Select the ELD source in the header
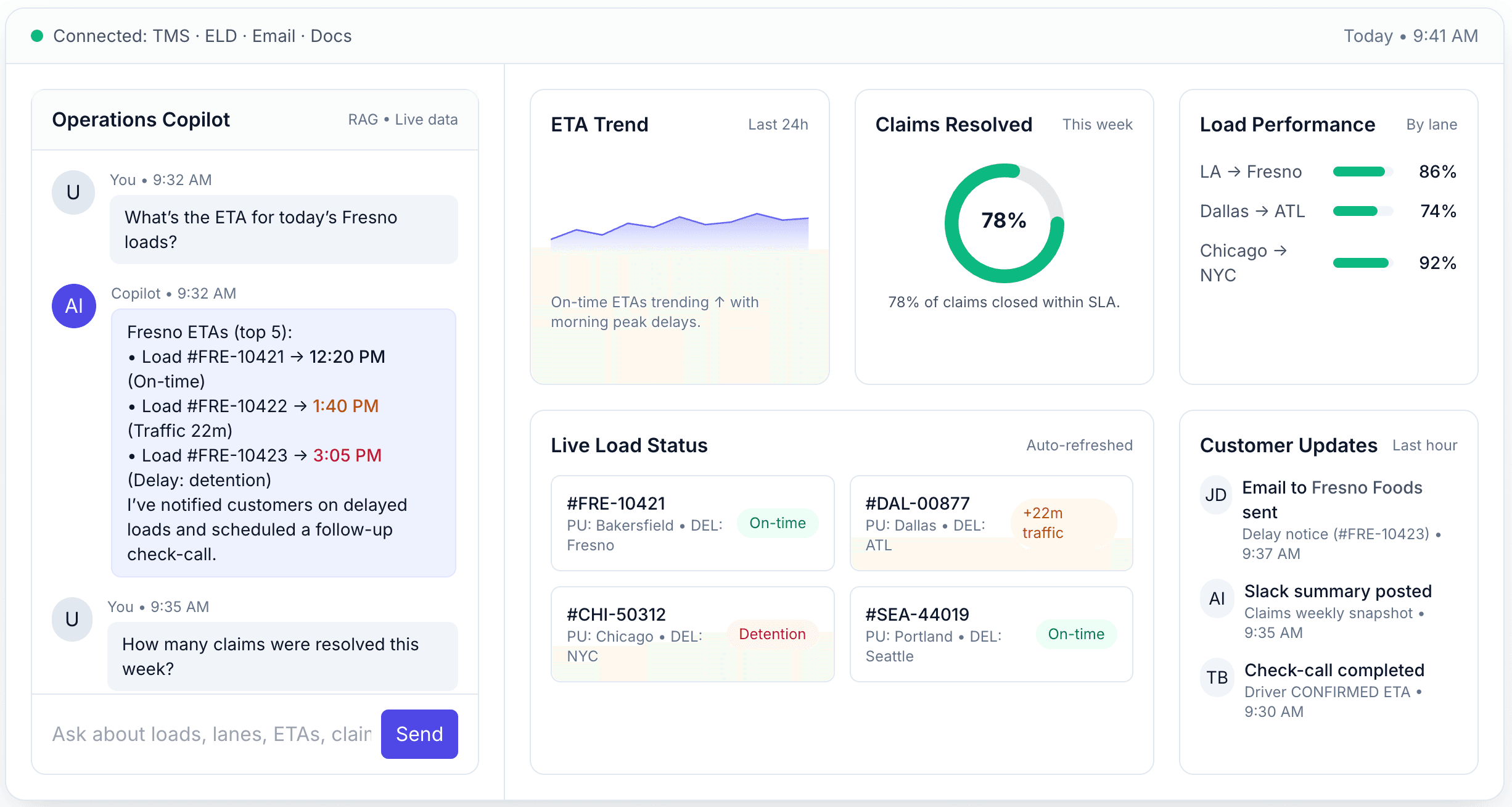 [221, 36]
